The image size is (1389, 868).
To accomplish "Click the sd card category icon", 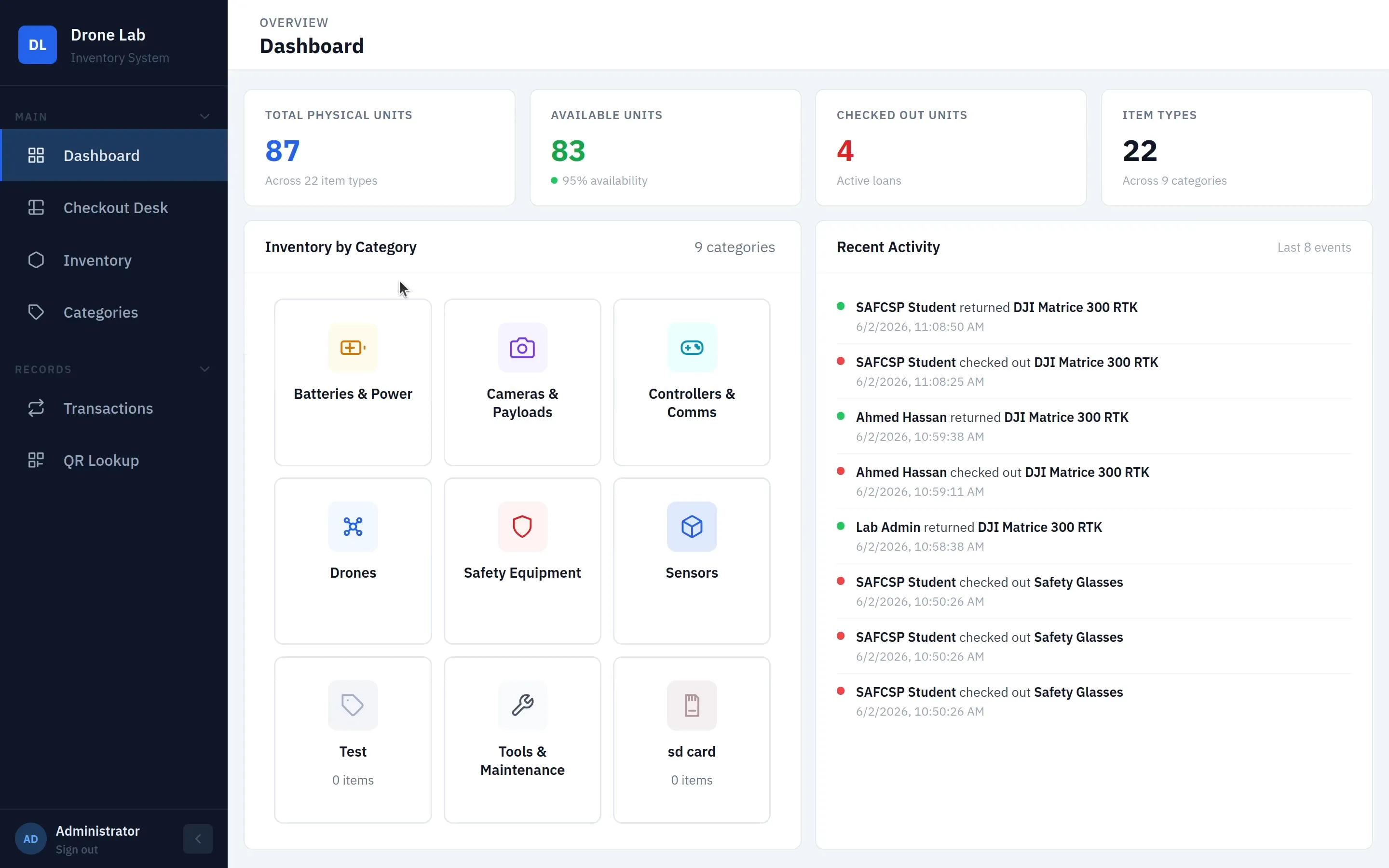I will pos(692,705).
